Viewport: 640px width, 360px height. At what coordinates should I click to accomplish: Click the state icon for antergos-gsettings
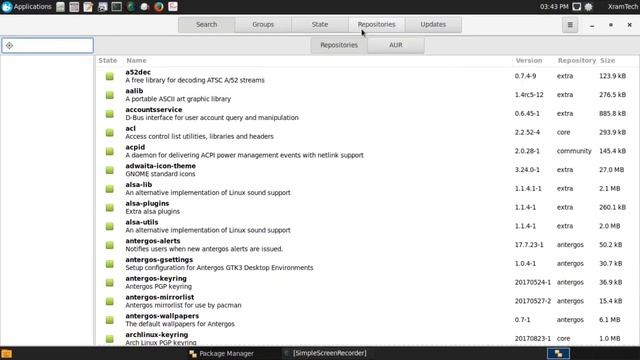[x=109, y=264]
